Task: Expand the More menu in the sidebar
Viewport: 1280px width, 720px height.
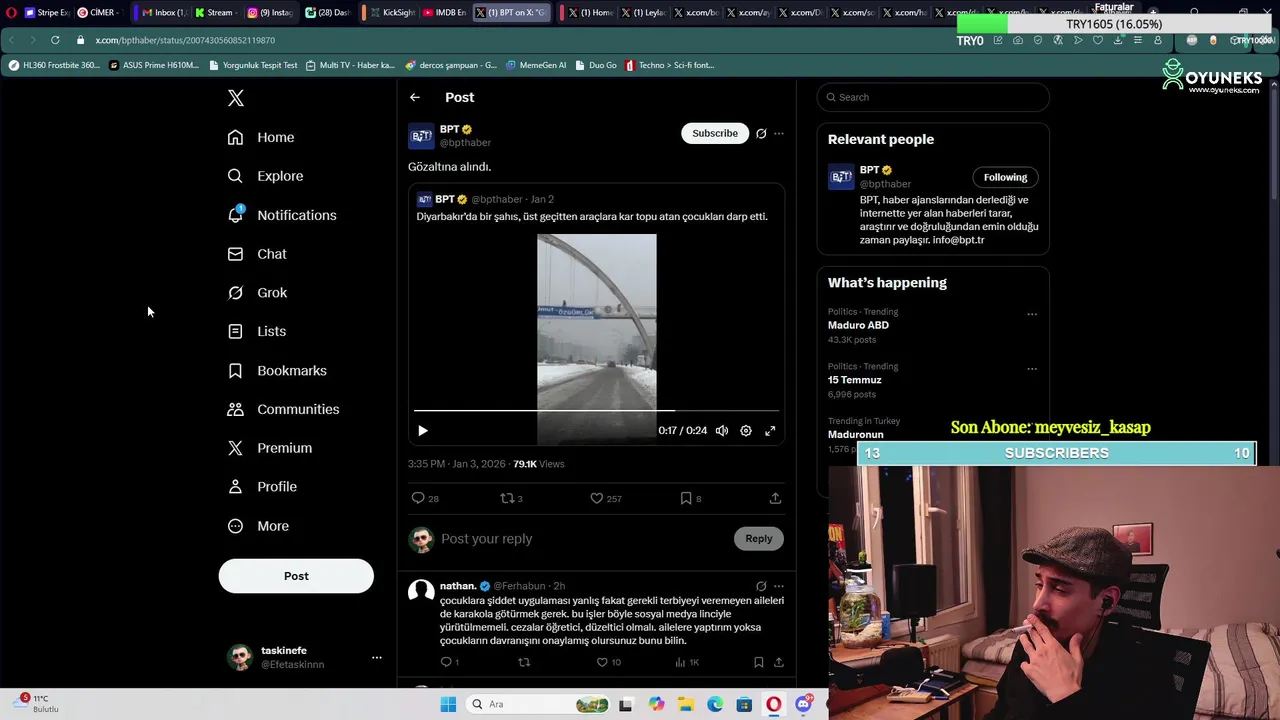Action: coord(258,526)
